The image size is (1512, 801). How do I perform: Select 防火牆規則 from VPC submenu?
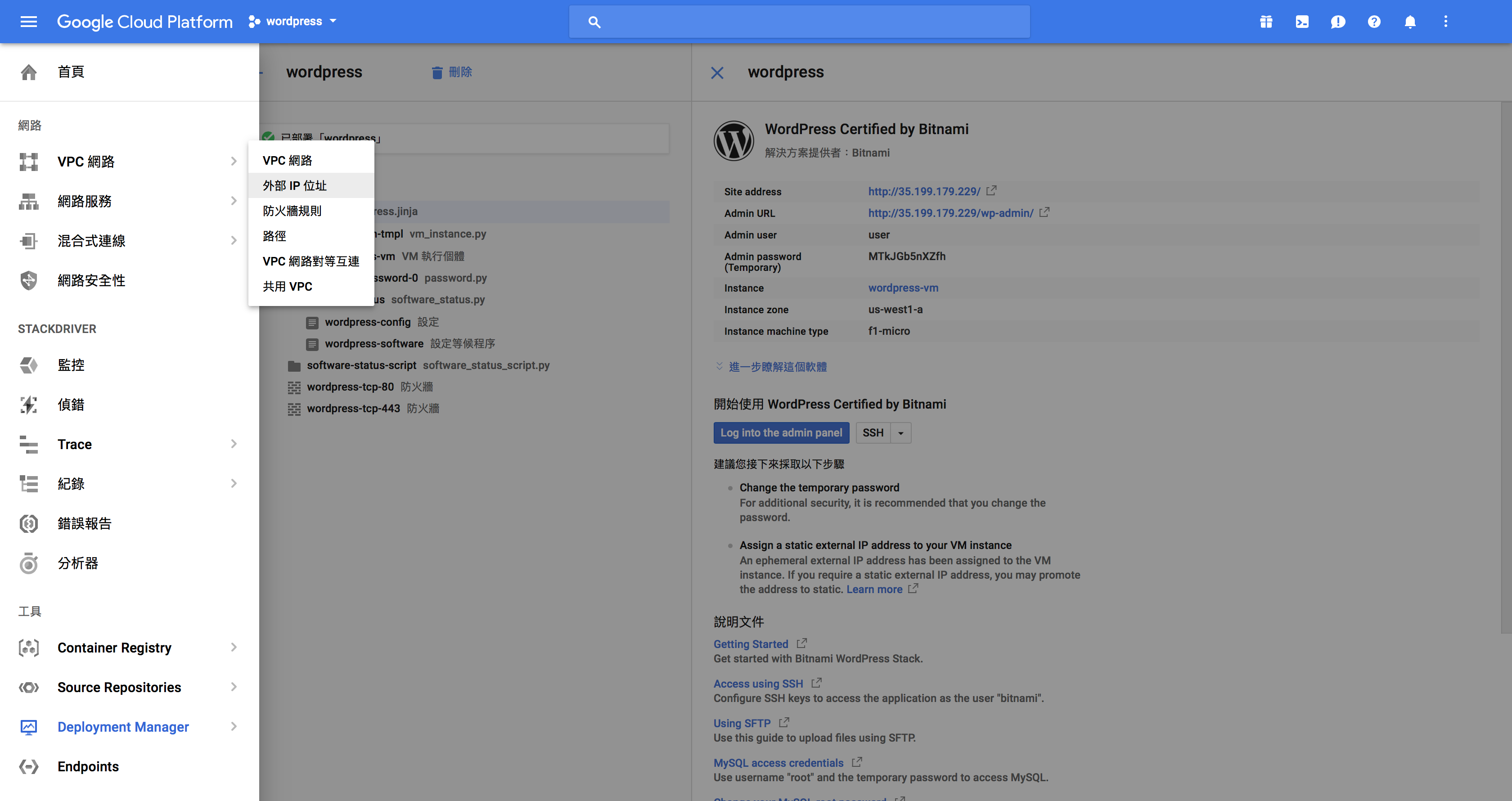tap(292, 211)
